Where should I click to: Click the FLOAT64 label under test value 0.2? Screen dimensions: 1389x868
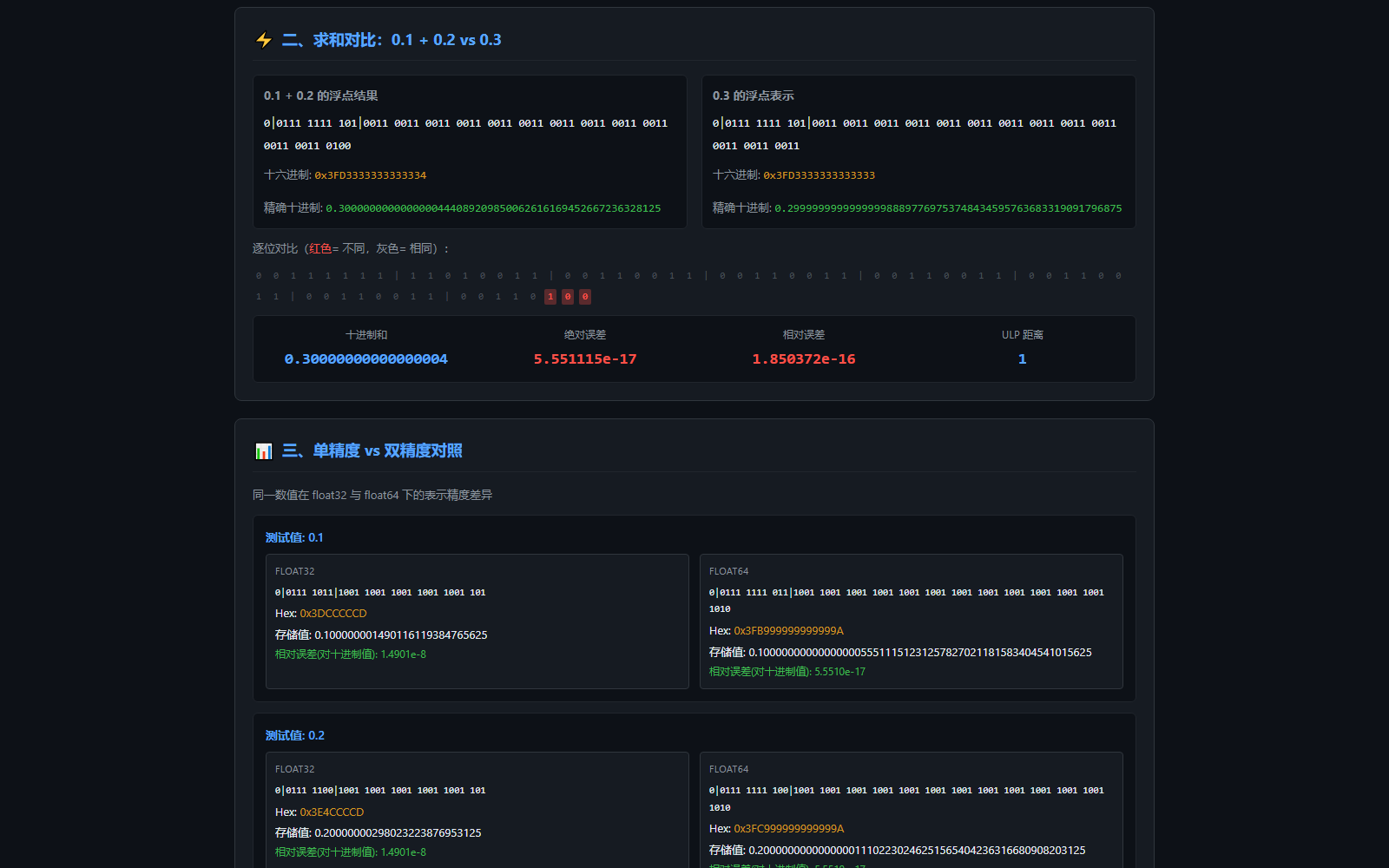[729, 769]
